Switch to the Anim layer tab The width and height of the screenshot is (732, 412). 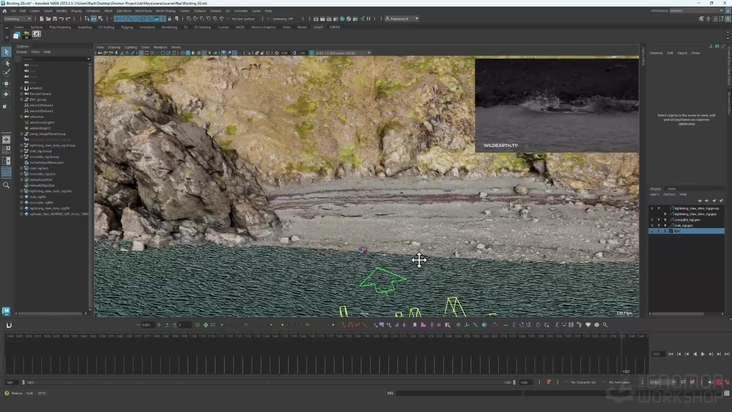tap(671, 189)
